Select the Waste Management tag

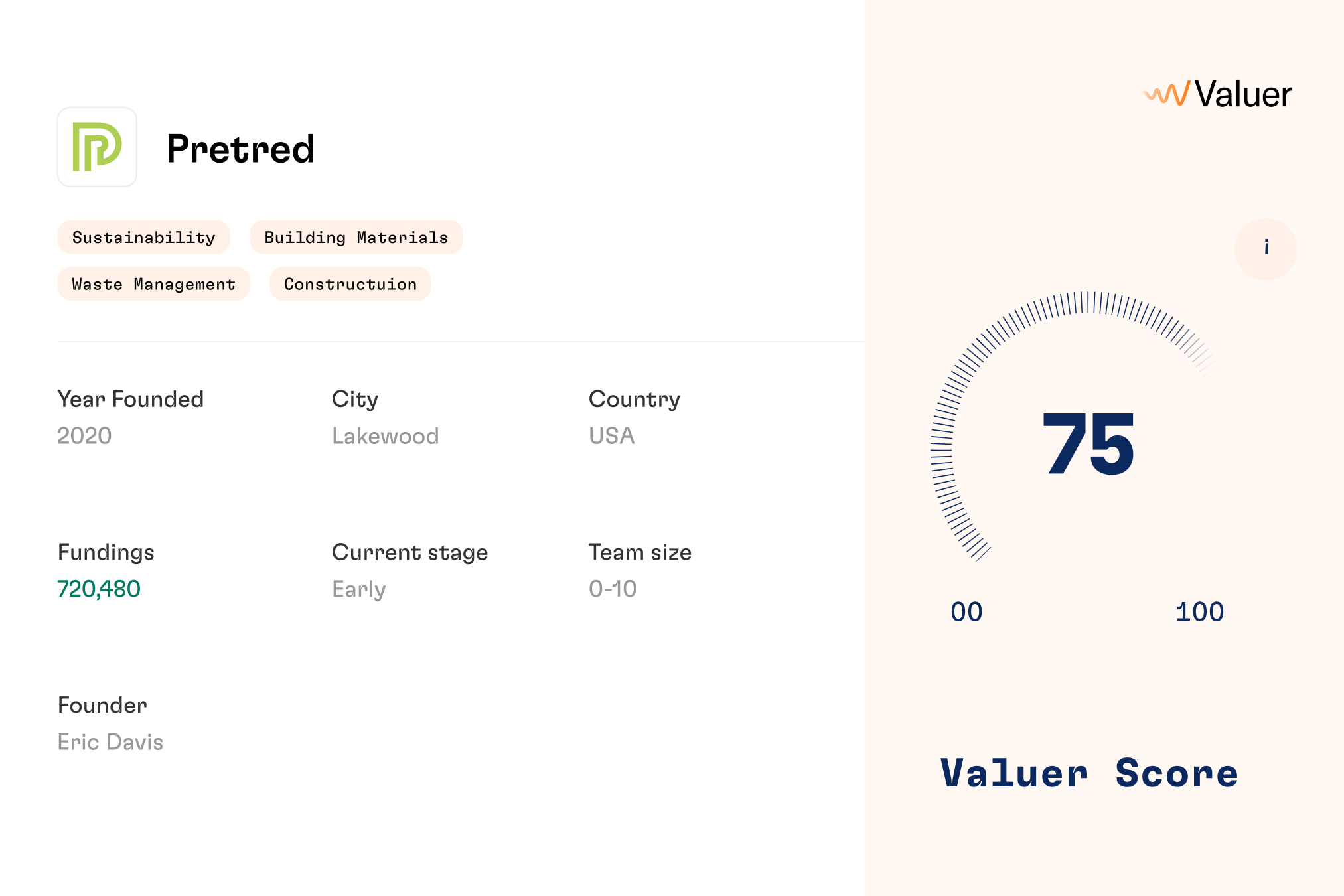point(153,284)
